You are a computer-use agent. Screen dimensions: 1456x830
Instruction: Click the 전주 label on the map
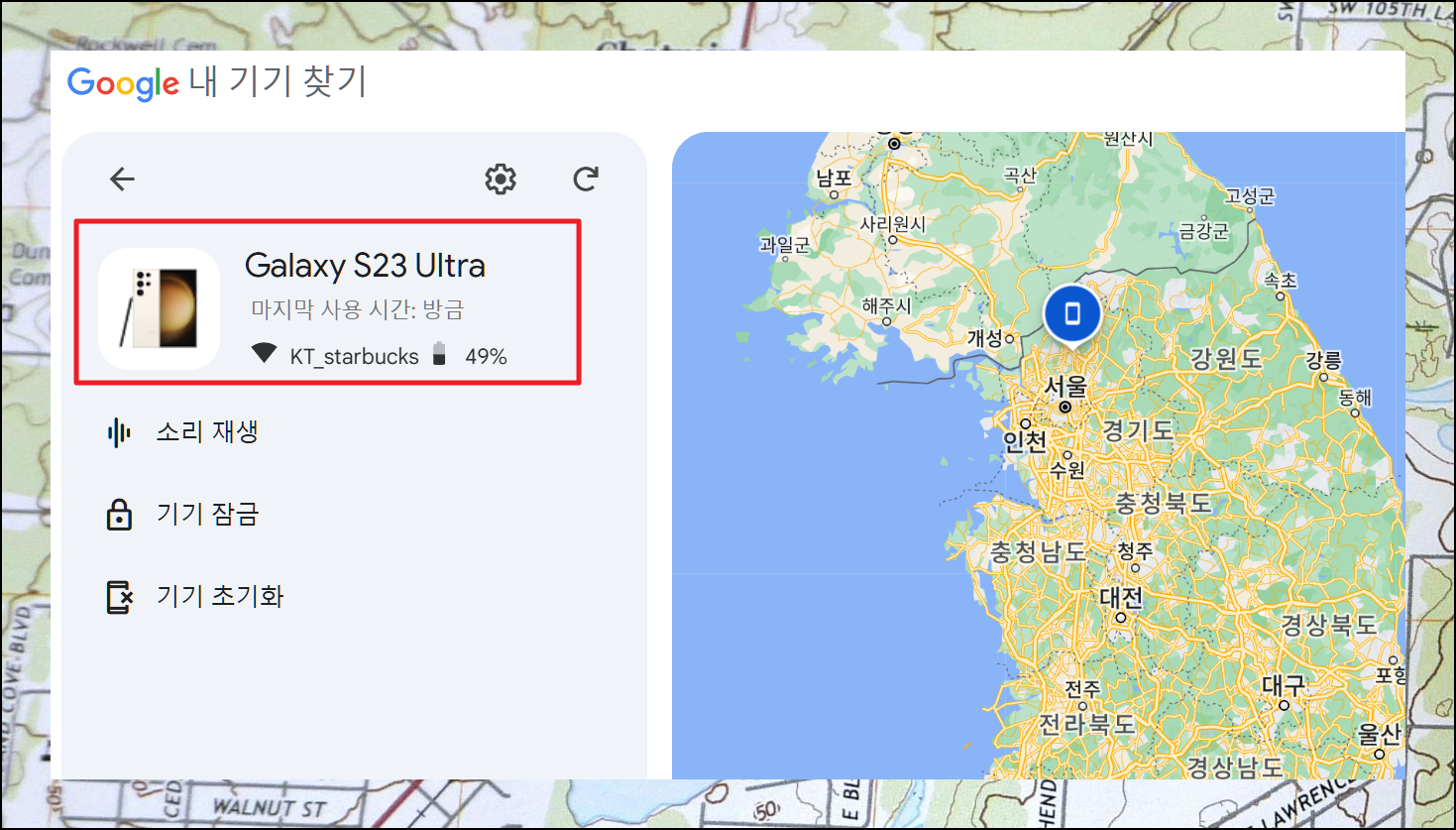coord(1082,688)
